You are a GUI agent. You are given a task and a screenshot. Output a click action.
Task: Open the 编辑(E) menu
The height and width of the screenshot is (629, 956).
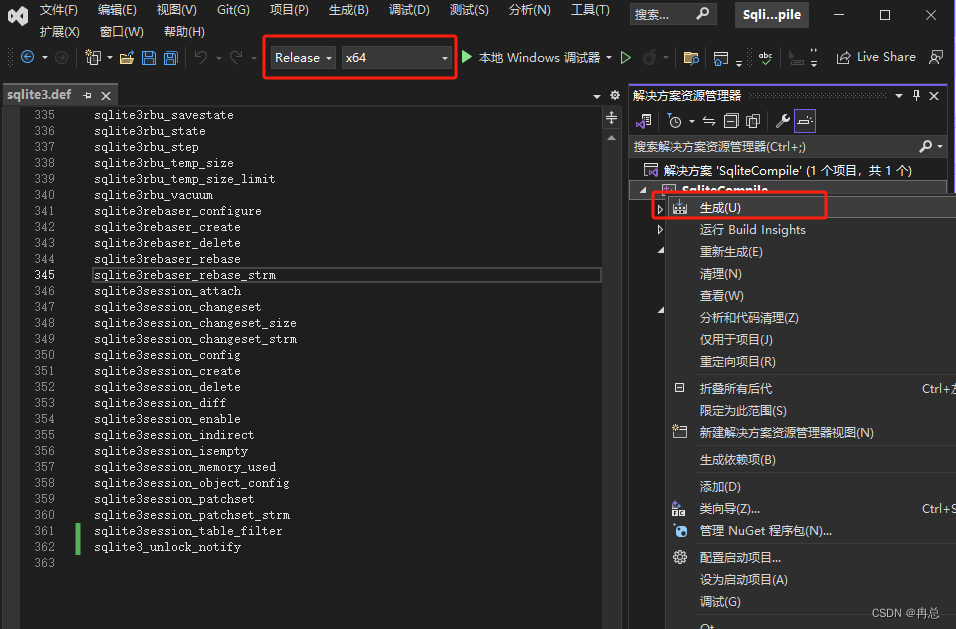tap(117, 10)
